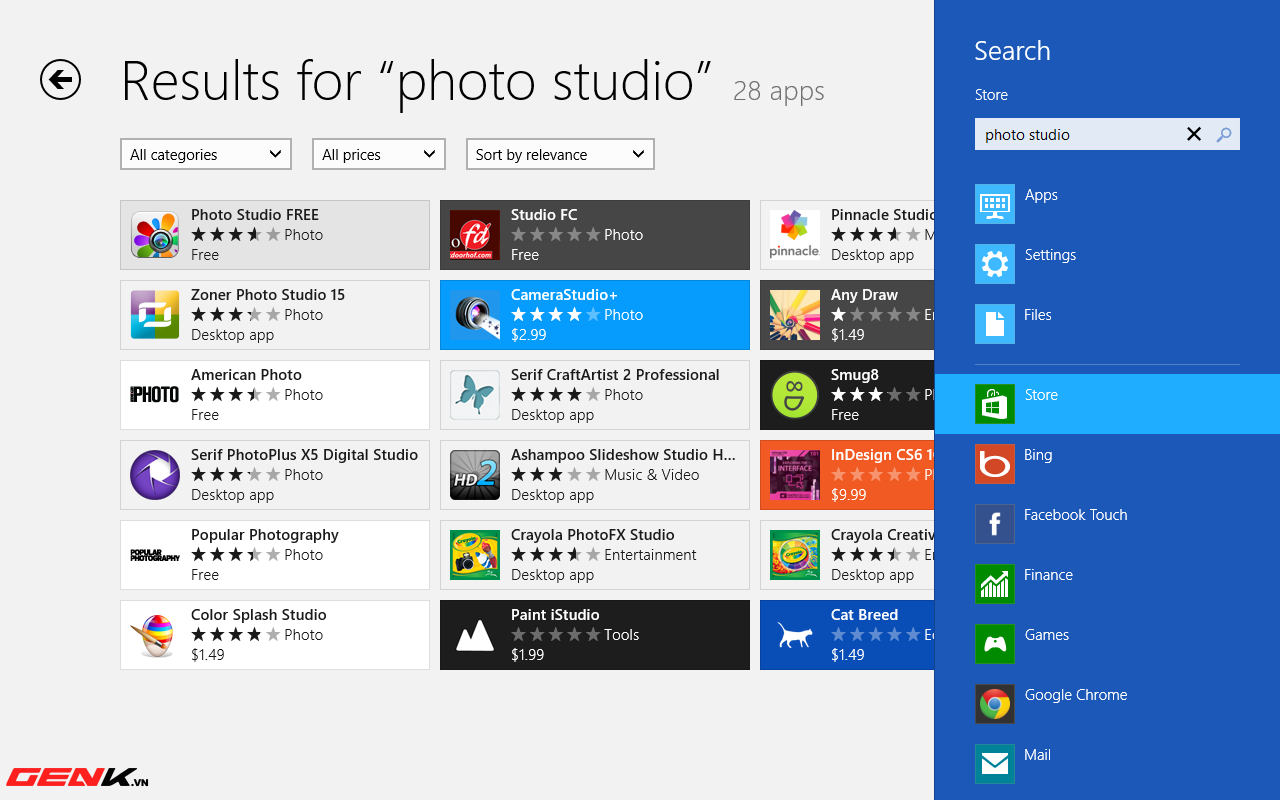The image size is (1280, 800).
Task: Click Crayola PhotoFX Studio crayon icon
Action: (x=475, y=555)
